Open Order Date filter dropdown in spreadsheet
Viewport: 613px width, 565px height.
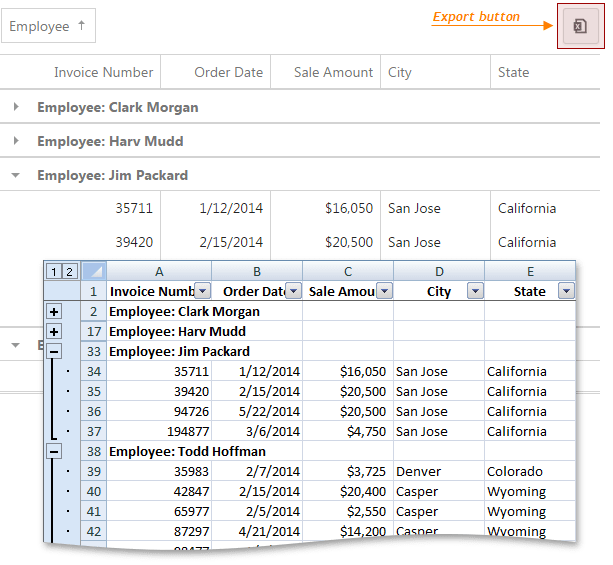(x=293, y=291)
